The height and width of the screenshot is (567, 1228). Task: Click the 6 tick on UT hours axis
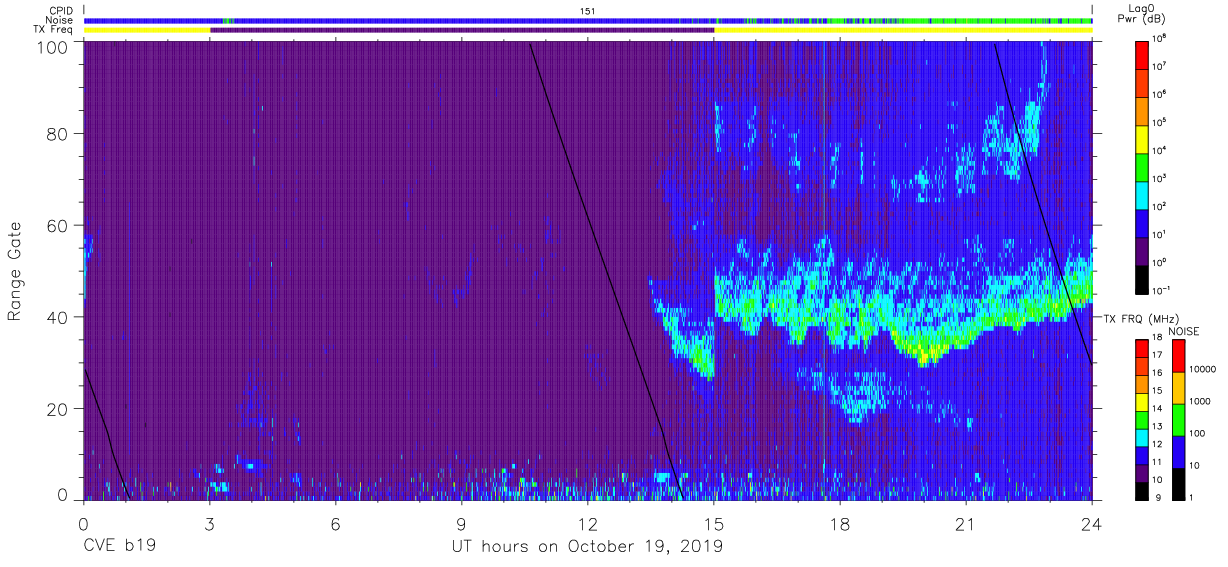tap(336, 524)
